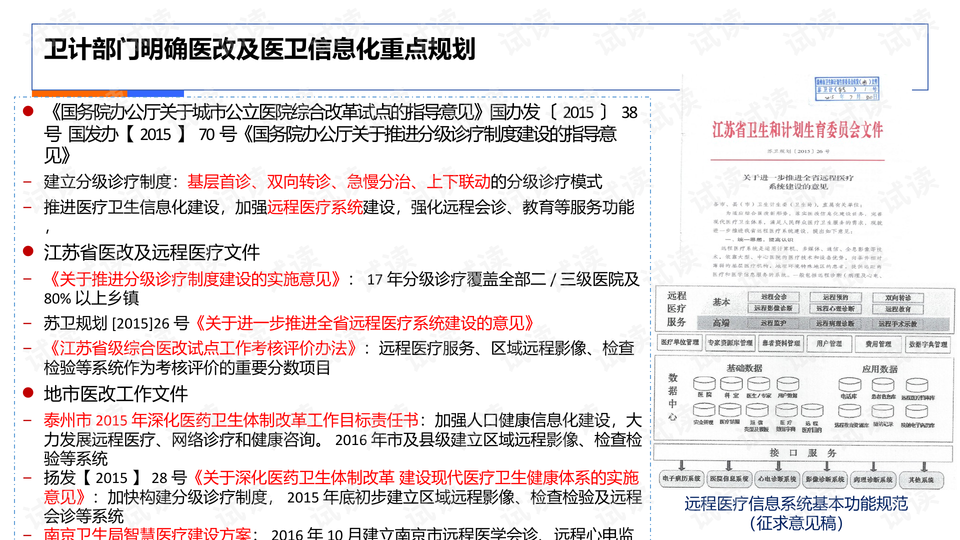Click the heading 地市医改工作文件
960x540 pixels.
point(116,394)
